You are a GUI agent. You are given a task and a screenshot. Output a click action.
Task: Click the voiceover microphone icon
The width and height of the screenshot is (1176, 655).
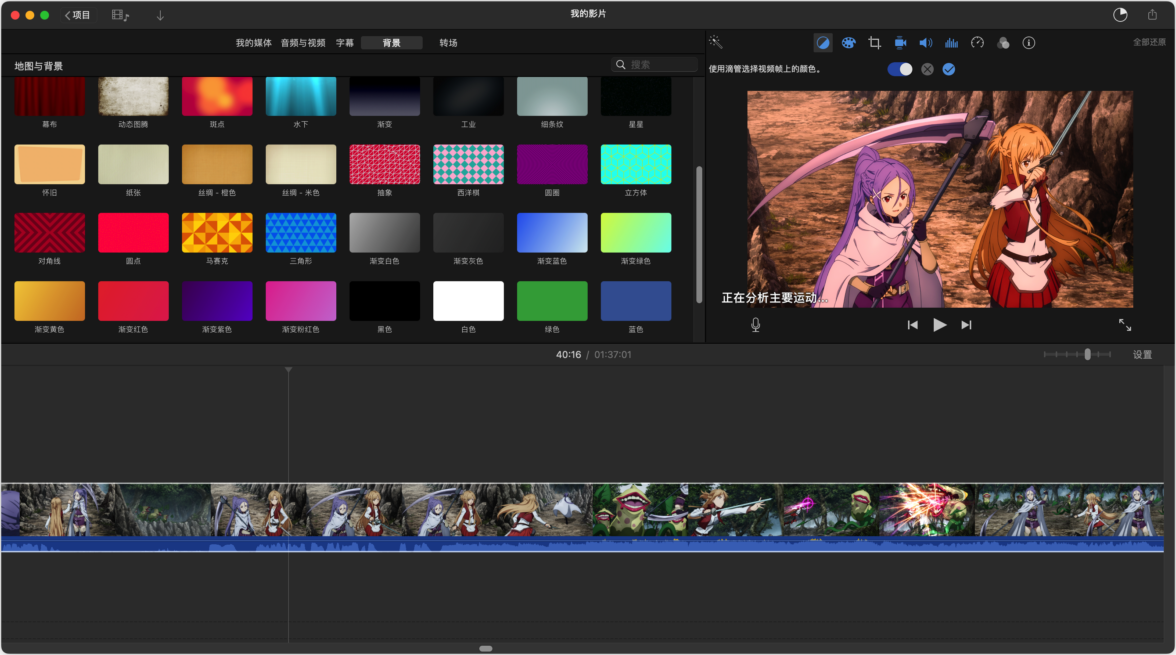pos(755,325)
